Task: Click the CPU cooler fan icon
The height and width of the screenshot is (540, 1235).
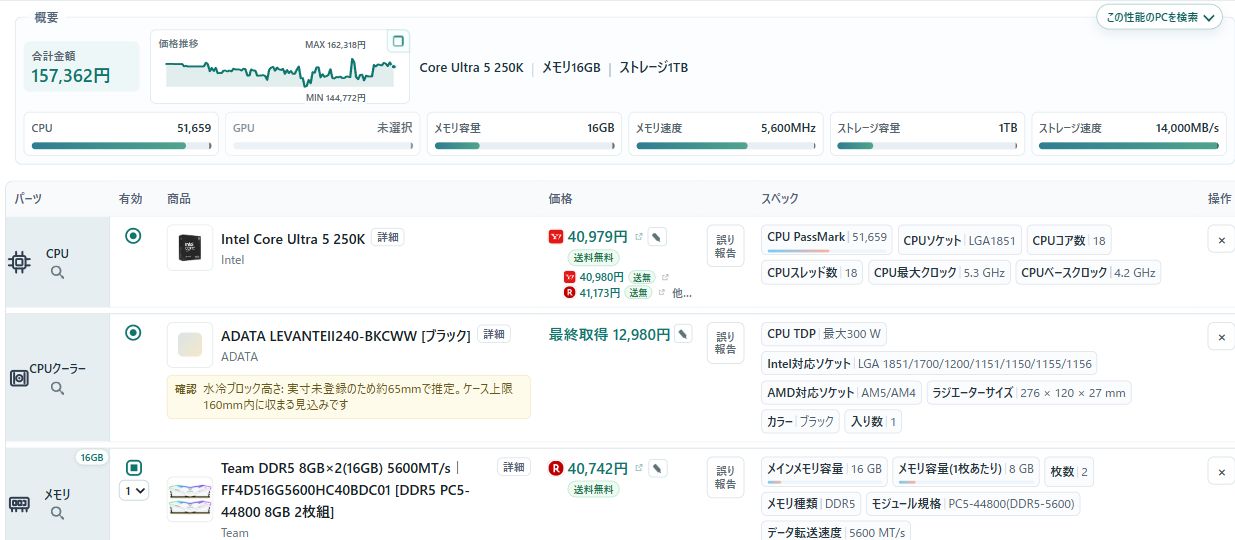Action: tap(19, 378)
